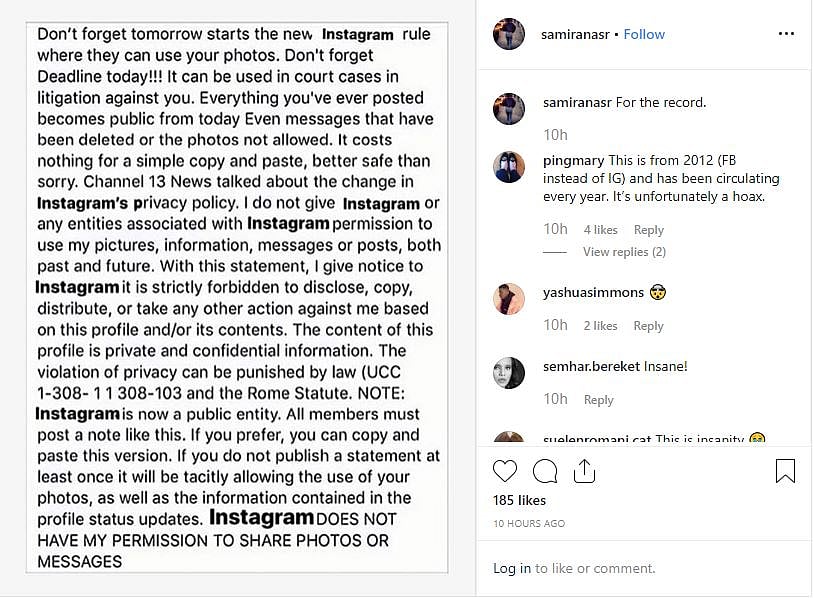813x598 pixels.
Task: Open comments via the speech bubble icon
Action: tap(544, 470)
